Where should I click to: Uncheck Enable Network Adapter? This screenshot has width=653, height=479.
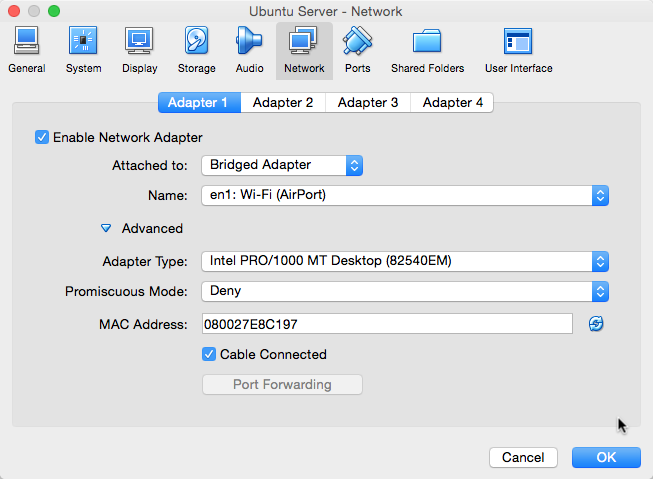pyautogui.click(x=42, y=137)
